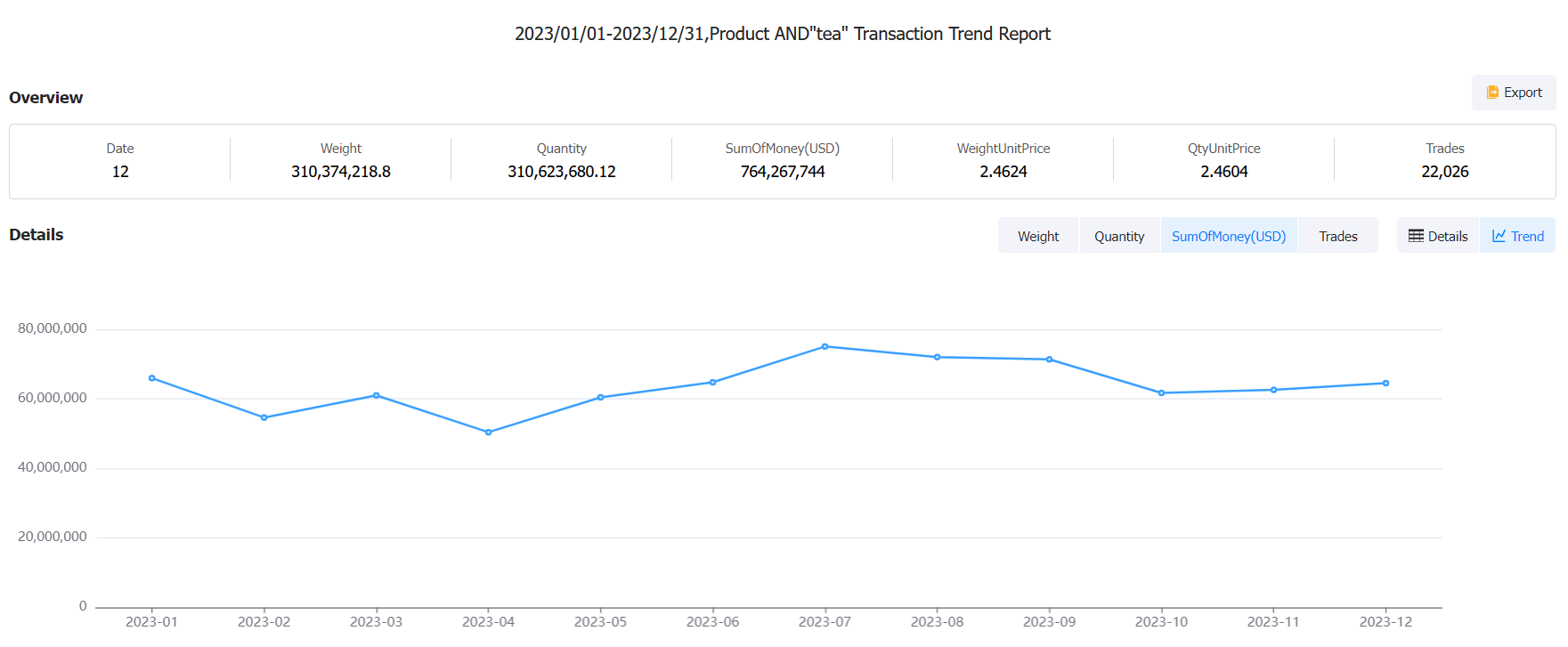This screenshot has width=1568, height=647.
Task: Click the Trades count 22,026 in overview
Action: point(1444,172)
